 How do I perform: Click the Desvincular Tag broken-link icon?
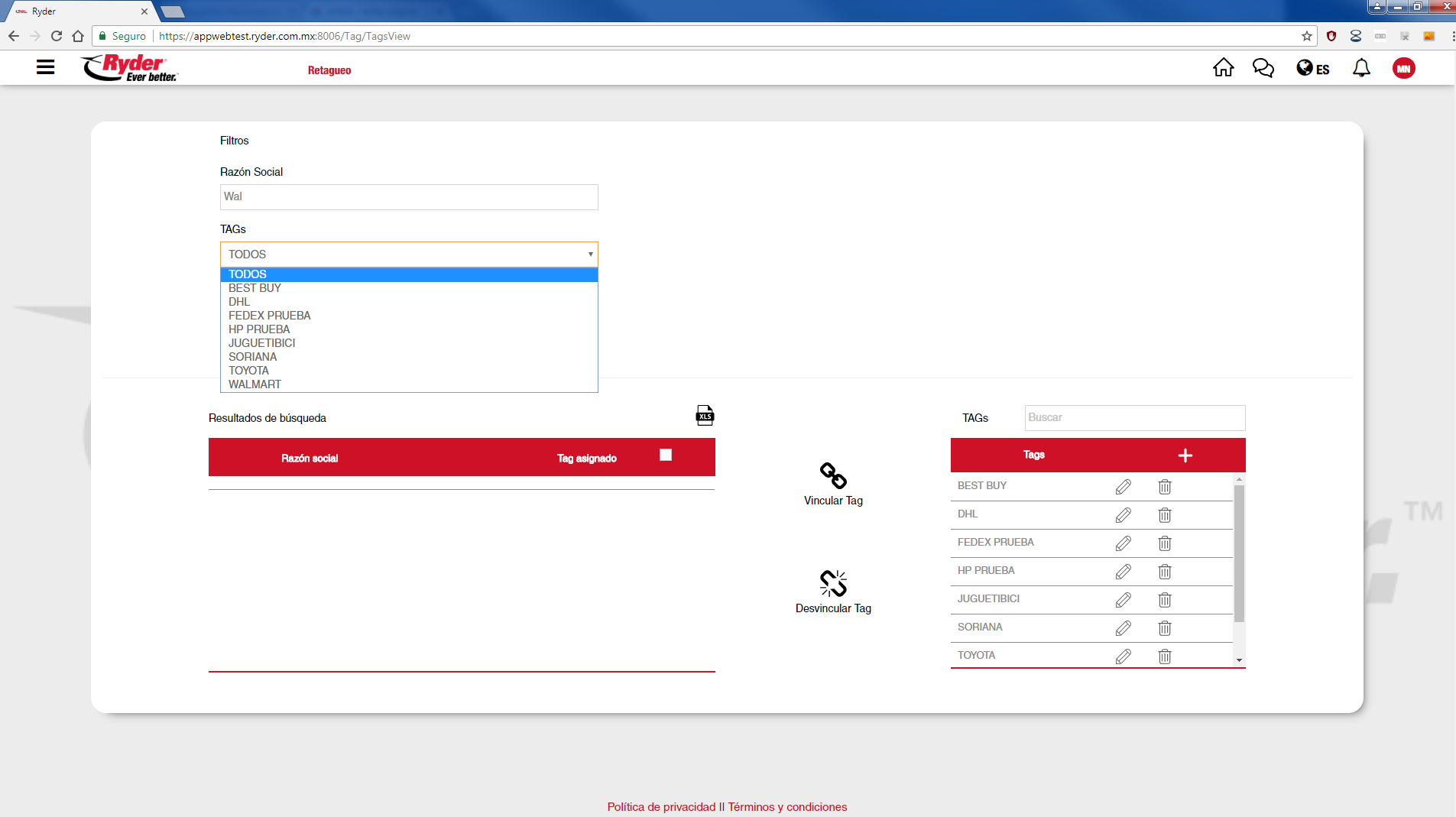pos(833,583)
